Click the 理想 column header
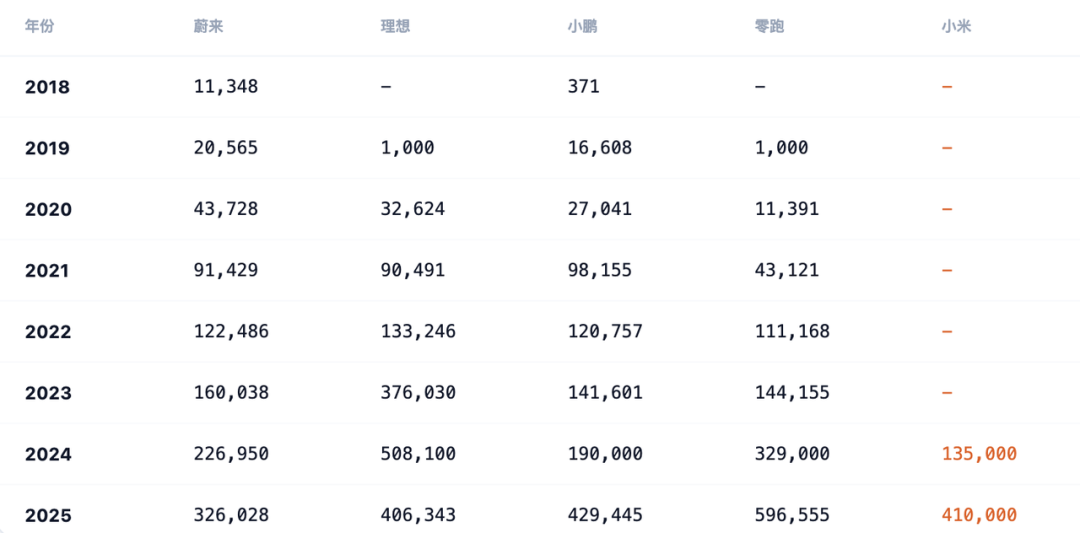1080x533 pixels. [395, 26]
